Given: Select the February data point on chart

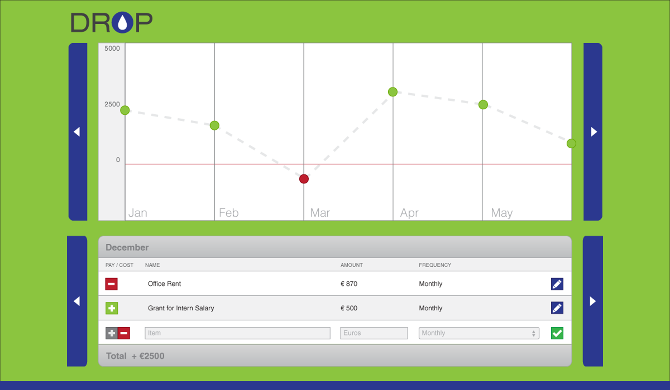Looking at the screenshot, I should pos(215,125).
